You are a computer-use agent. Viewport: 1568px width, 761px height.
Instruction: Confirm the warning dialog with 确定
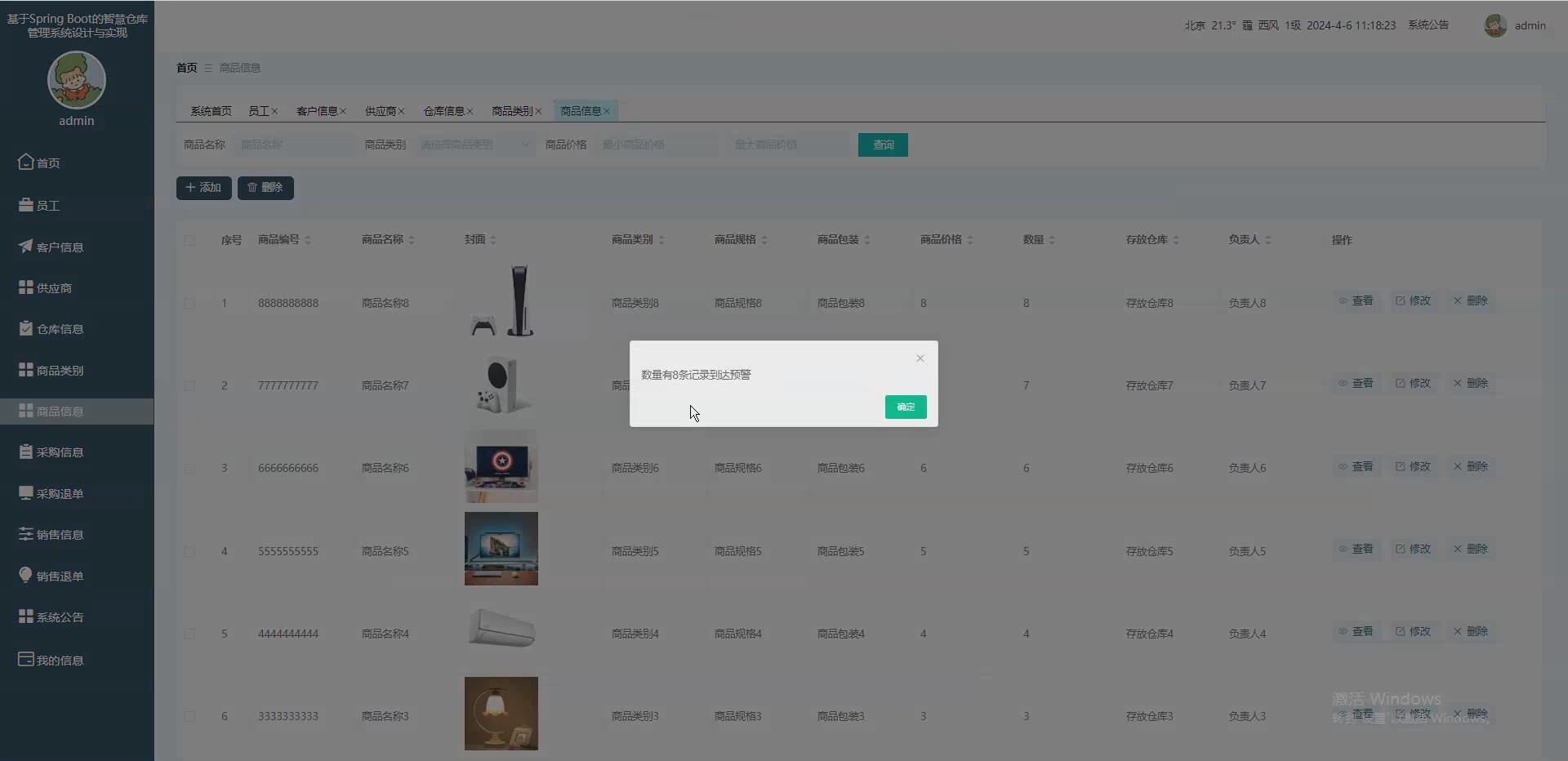click(905, 407)
